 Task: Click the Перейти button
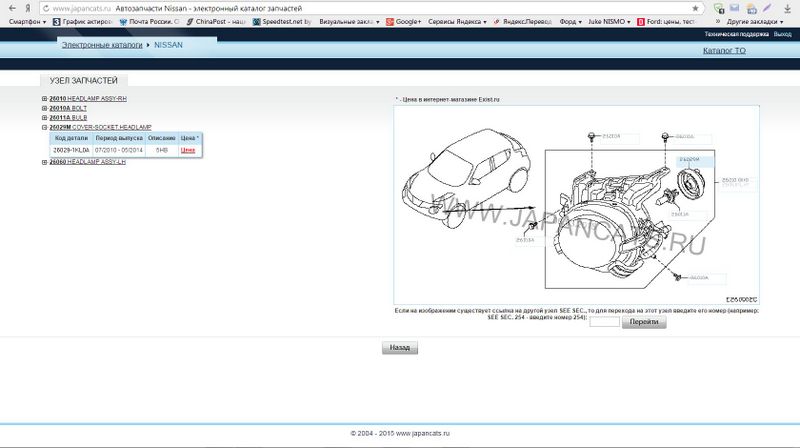pos(644,322)
